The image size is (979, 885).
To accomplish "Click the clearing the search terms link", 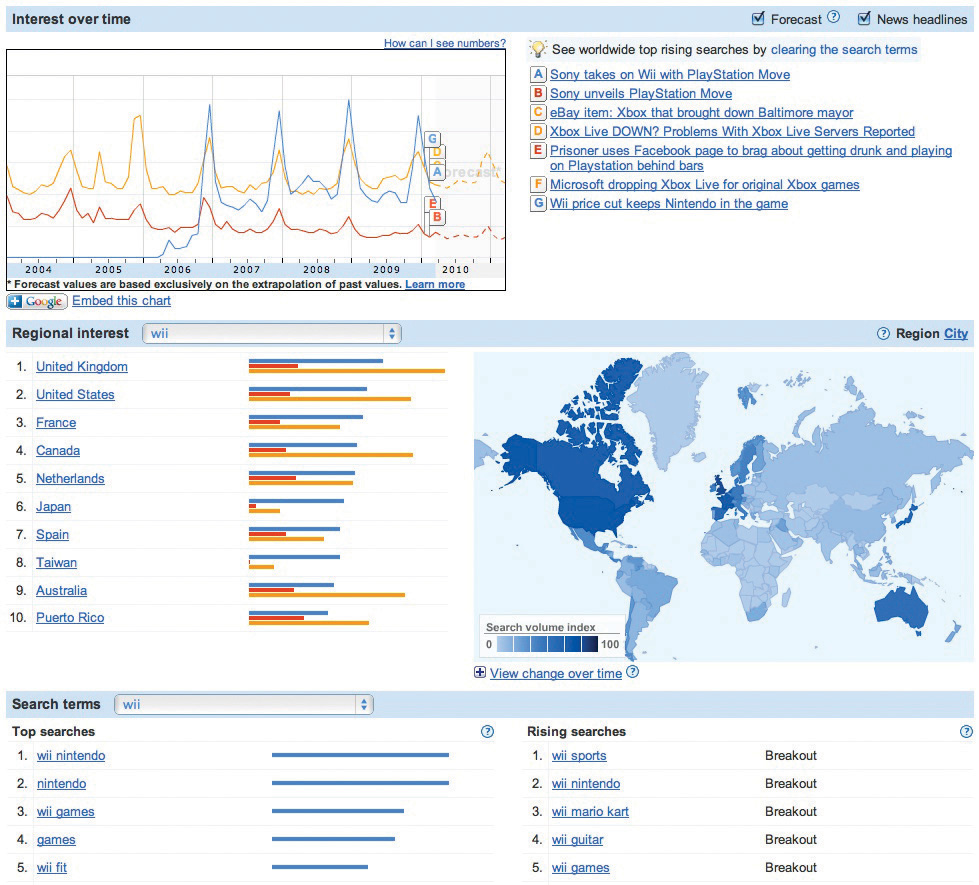I will coord(843,49).
